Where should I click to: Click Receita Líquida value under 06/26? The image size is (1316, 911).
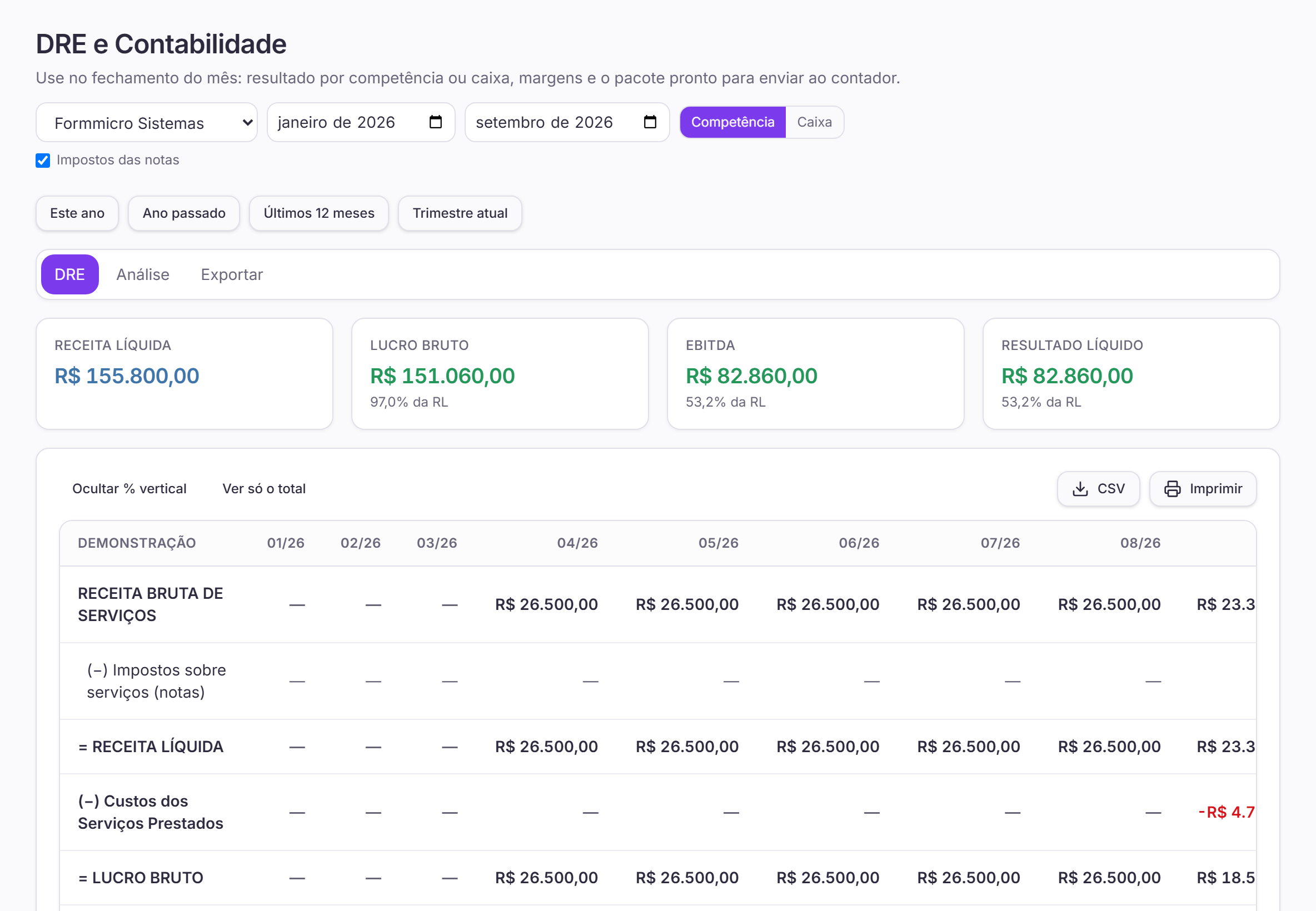point(828,747)
